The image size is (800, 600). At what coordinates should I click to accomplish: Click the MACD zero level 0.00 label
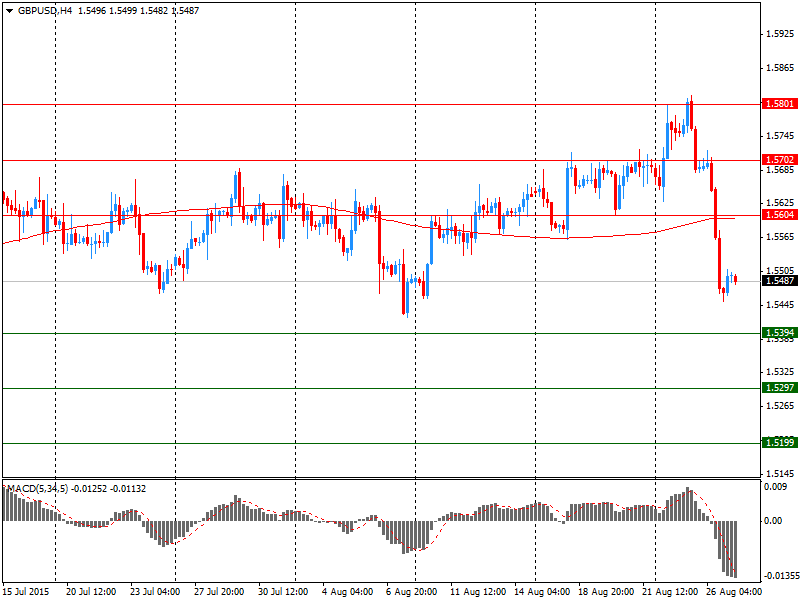click(x=774, y=521)
